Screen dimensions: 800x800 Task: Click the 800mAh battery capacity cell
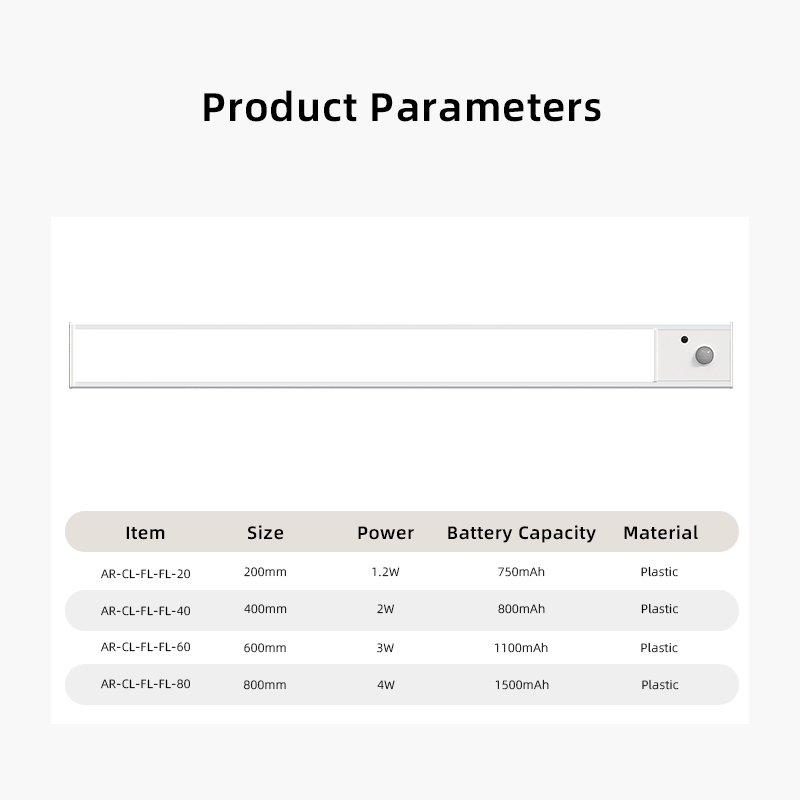point(521,609)
